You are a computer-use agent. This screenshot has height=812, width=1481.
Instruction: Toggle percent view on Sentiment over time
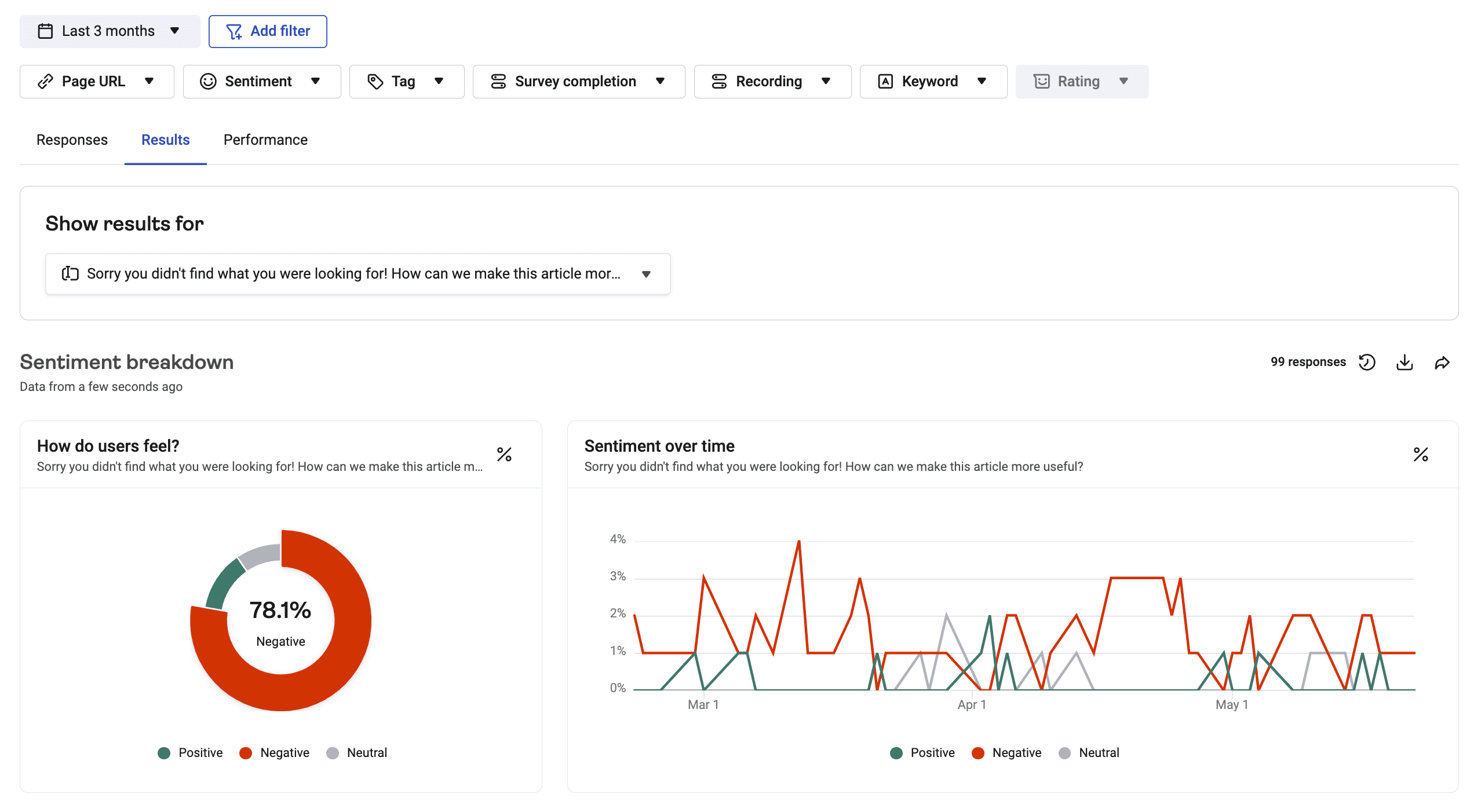click(x=1421, y=455)
